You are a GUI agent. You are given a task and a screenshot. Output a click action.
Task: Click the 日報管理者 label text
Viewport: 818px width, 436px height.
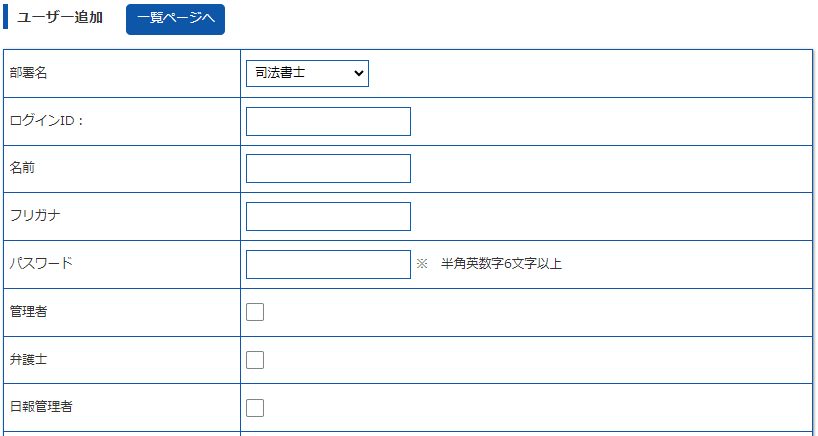(41, 406)
